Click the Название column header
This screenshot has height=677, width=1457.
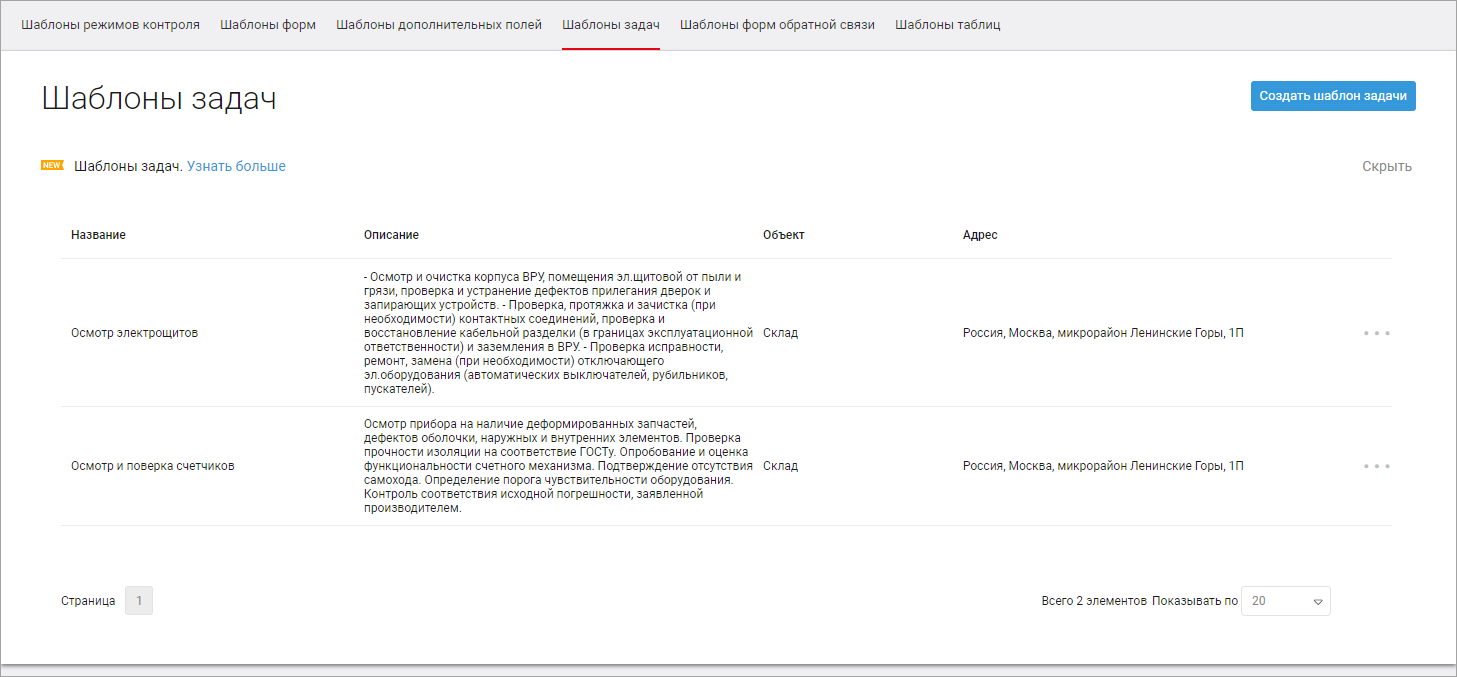click(x=98, y=235)
